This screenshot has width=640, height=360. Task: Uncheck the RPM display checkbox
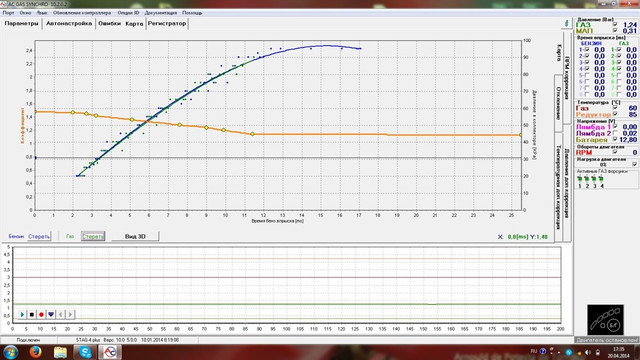[x=615, y=152]
